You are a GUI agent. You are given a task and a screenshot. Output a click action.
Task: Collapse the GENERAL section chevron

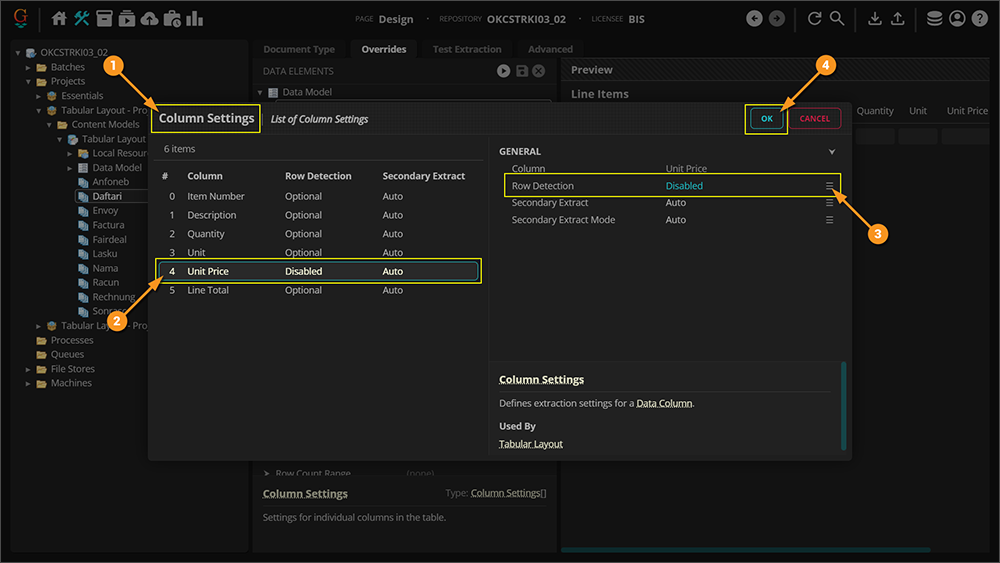[x=832, y=152]
